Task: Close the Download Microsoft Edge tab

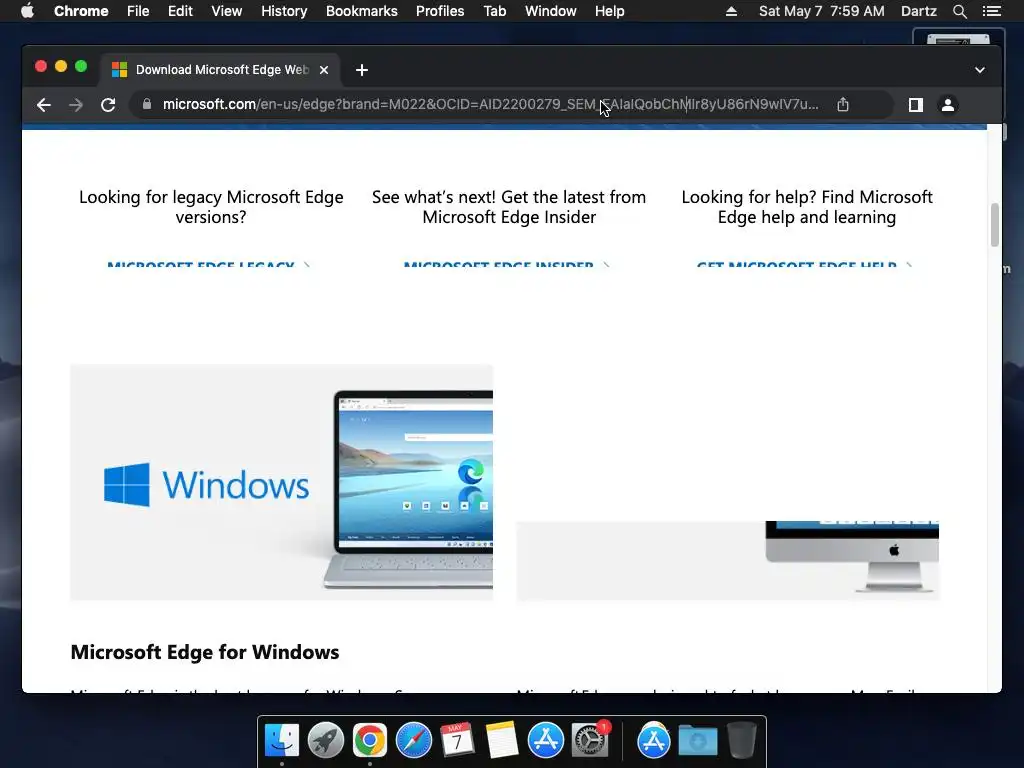Action: tap(324, 70)
